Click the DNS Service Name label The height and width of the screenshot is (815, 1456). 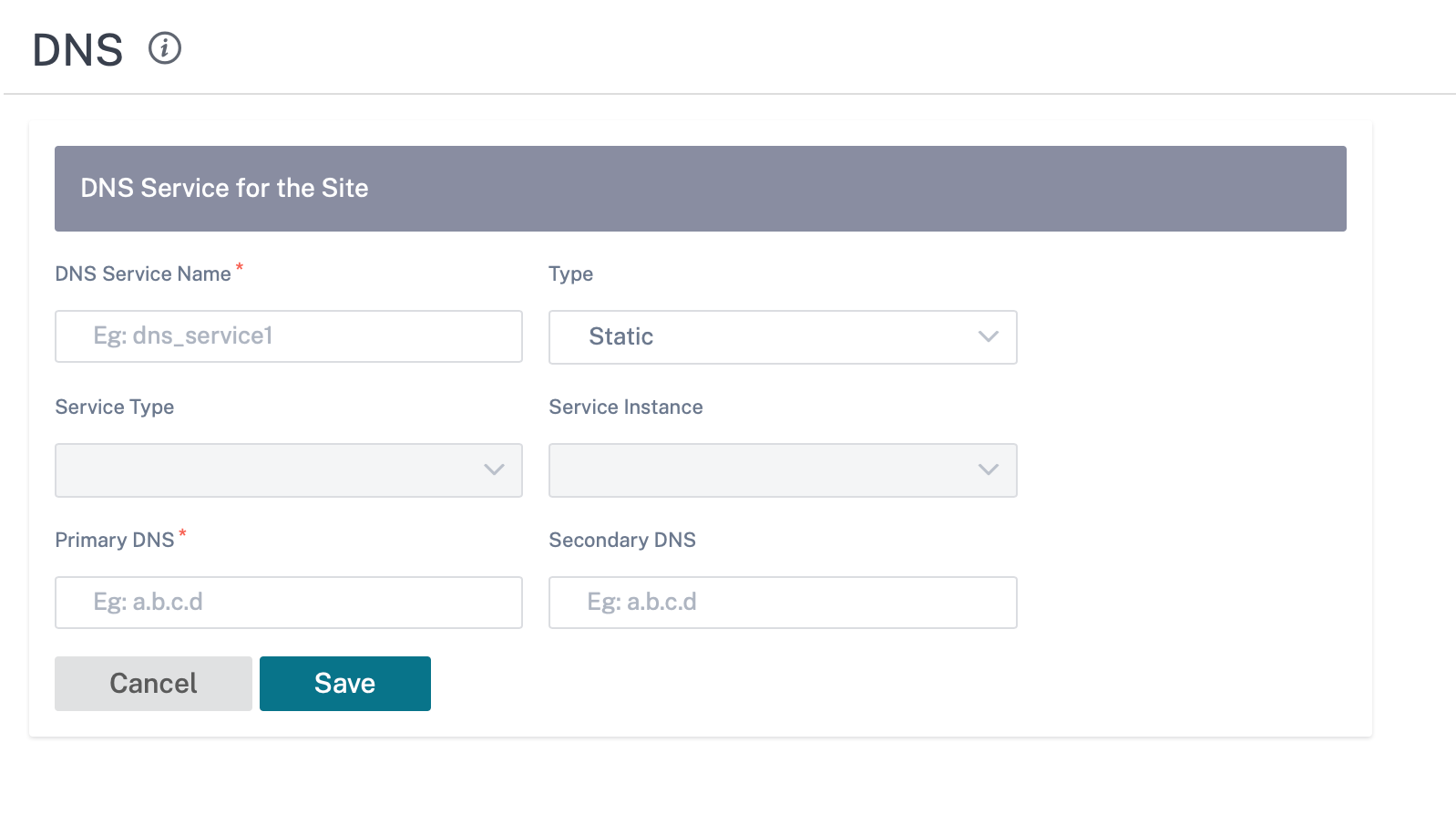pyautogui.click(x=143, y=273)
